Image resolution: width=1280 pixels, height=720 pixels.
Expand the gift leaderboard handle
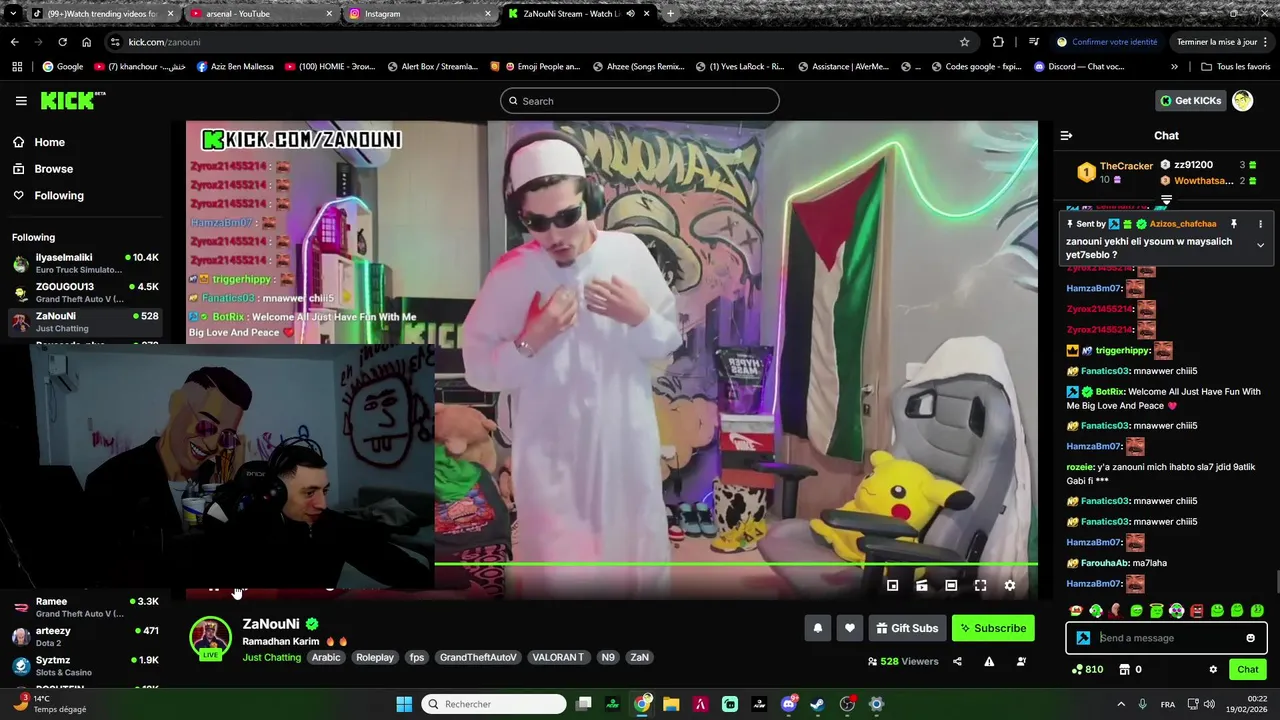(1166, 201)
